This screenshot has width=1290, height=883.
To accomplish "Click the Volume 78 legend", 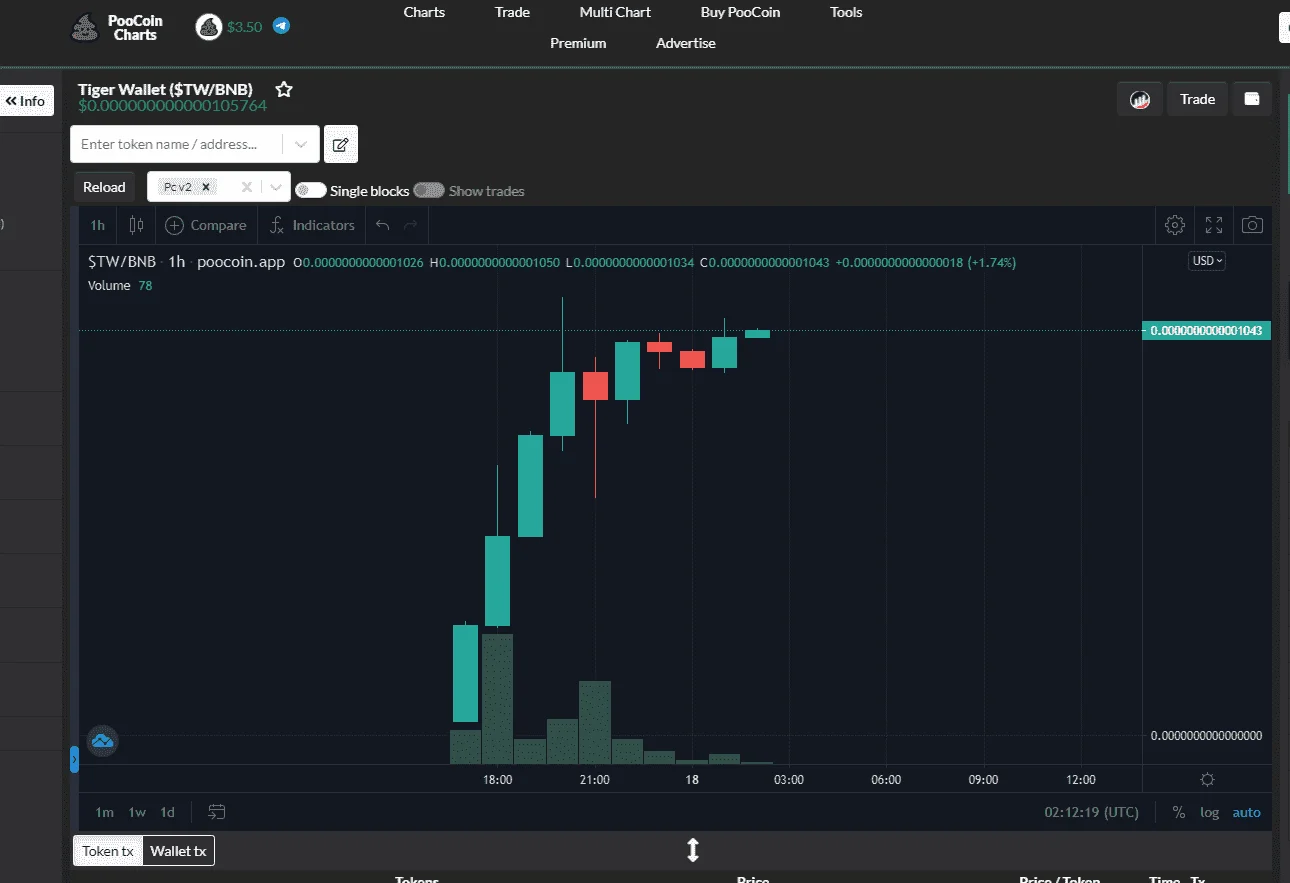I will (120, 285).
